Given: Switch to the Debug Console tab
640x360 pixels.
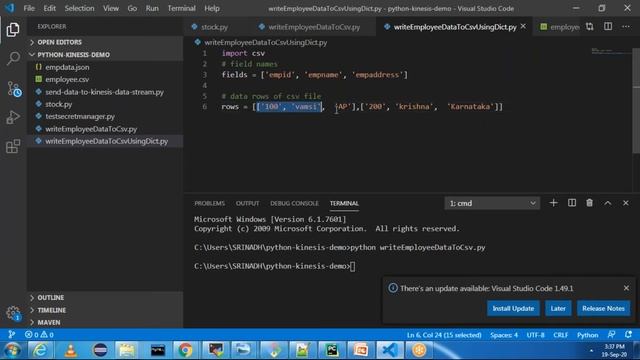Looking at the screenshot, I should (294, 203).
